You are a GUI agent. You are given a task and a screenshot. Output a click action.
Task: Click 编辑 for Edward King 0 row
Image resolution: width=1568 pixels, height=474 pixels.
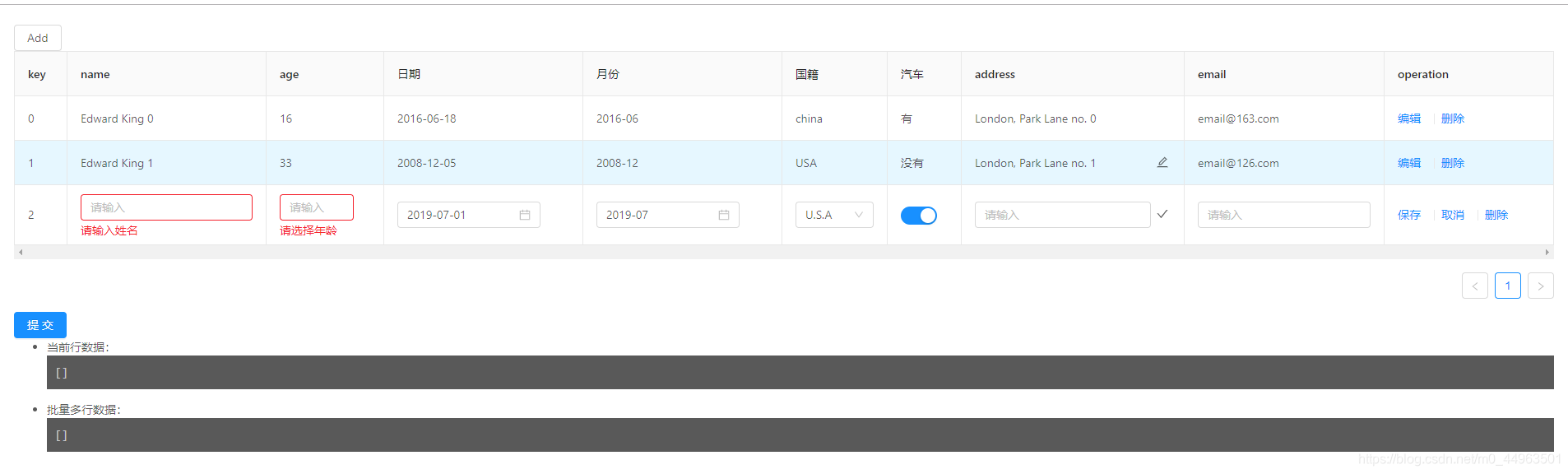(1409, 118)
